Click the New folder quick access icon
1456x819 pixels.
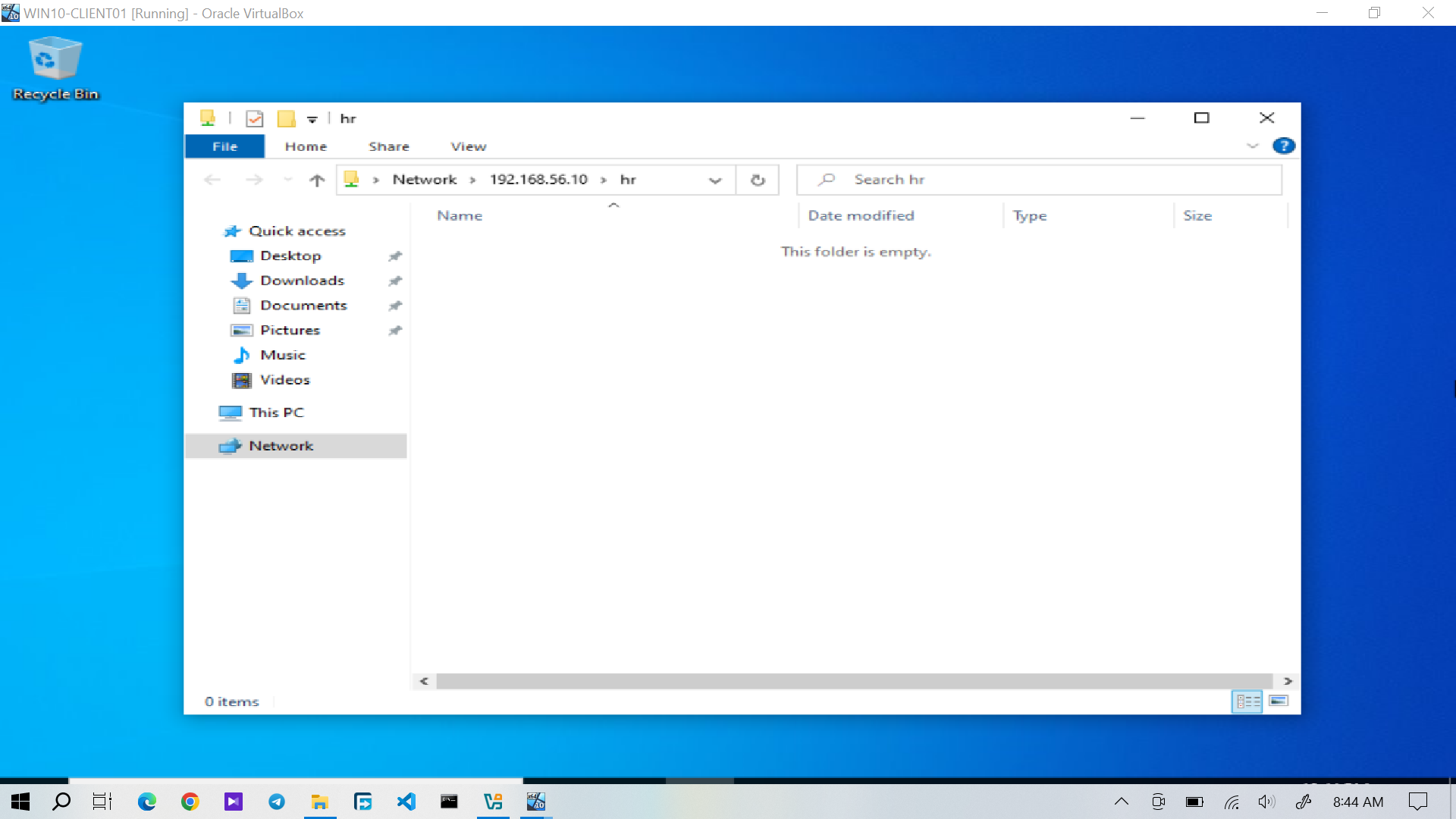286,118
